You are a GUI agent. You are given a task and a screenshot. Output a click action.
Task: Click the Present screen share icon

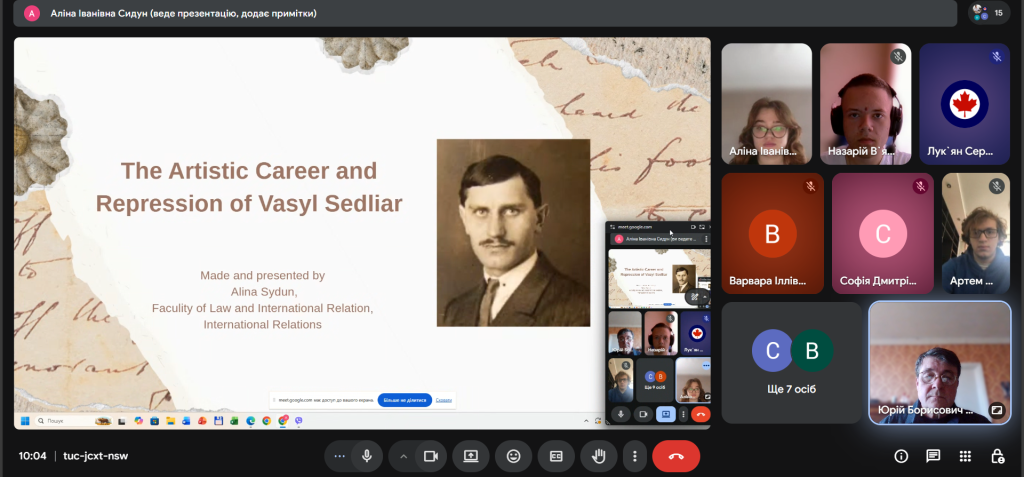pyautogui.click(x=470, y=456)
